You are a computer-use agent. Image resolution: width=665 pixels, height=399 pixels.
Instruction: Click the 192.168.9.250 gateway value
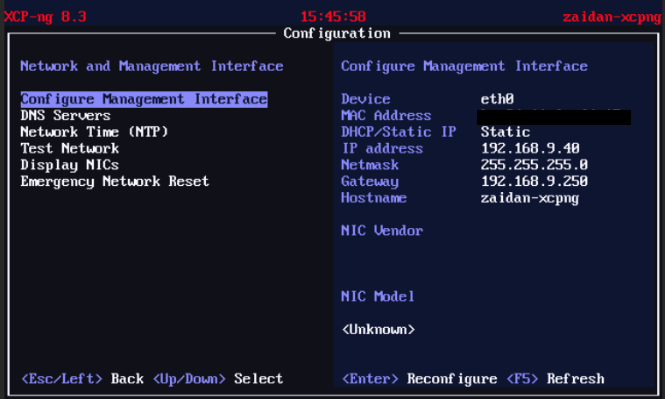coord(534,181)
